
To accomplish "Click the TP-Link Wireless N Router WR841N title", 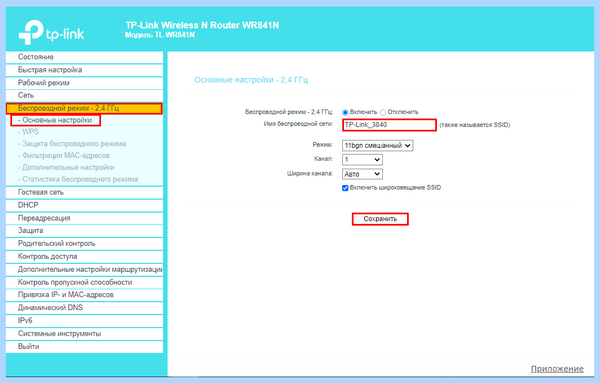I will coord(202,25).
